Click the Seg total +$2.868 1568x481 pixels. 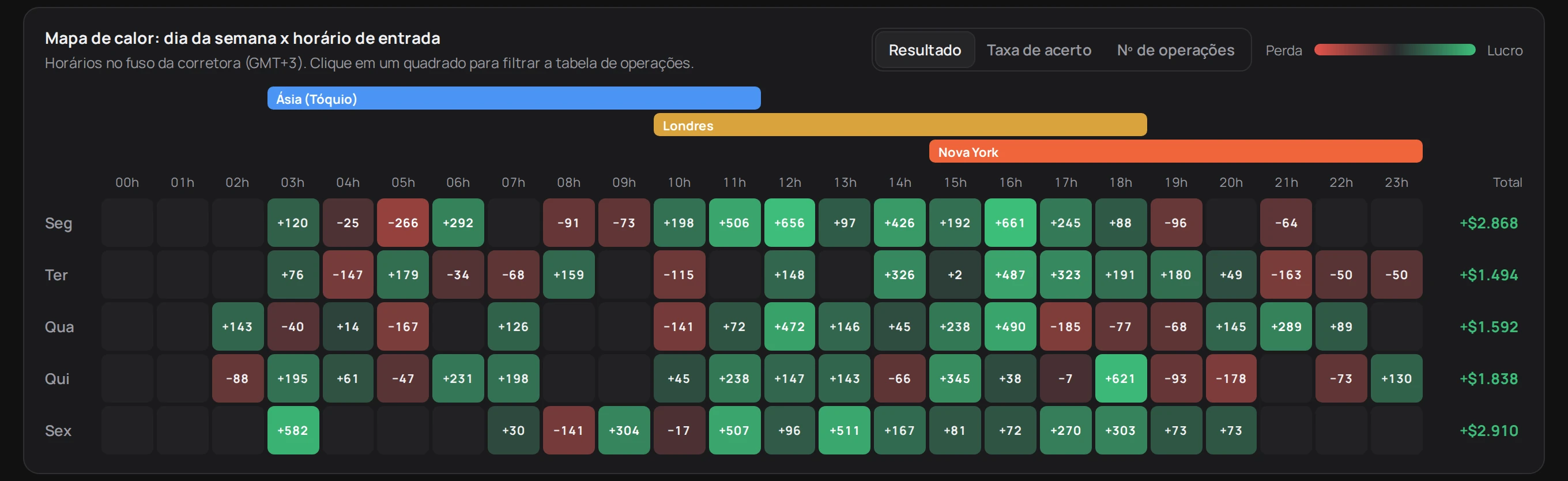1489,223
